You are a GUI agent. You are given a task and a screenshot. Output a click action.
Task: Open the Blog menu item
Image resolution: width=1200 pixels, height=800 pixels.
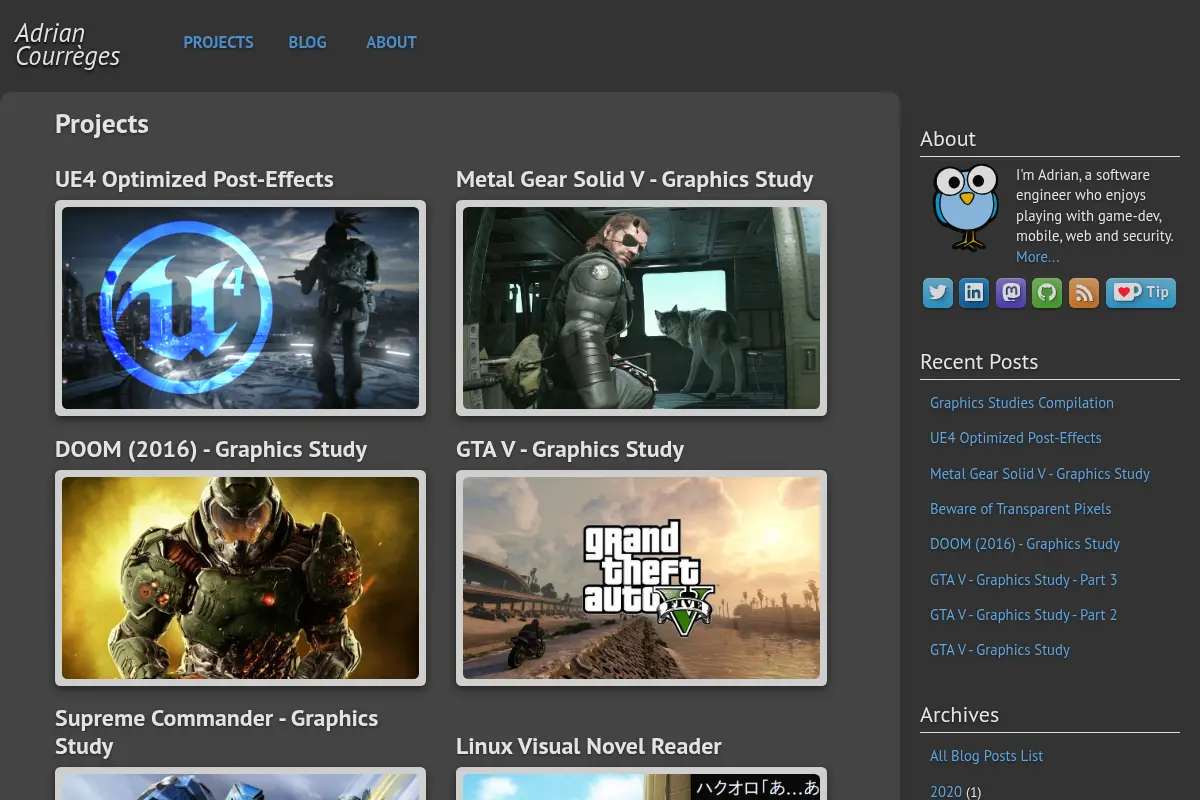307,42
